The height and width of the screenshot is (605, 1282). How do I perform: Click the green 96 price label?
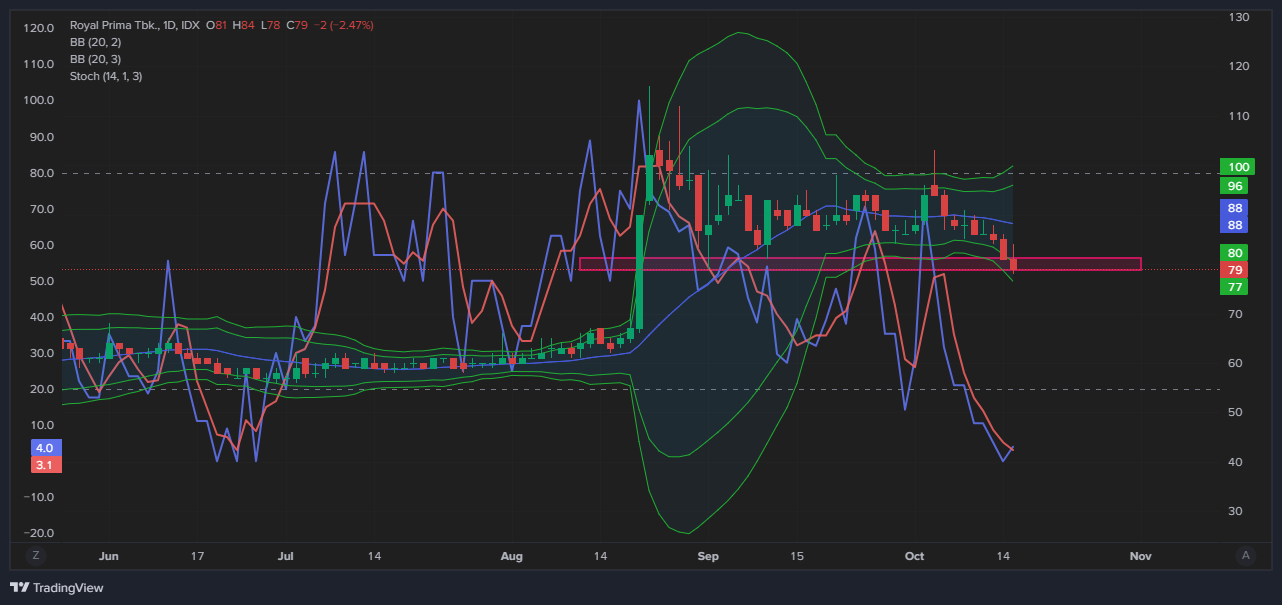1237,186
